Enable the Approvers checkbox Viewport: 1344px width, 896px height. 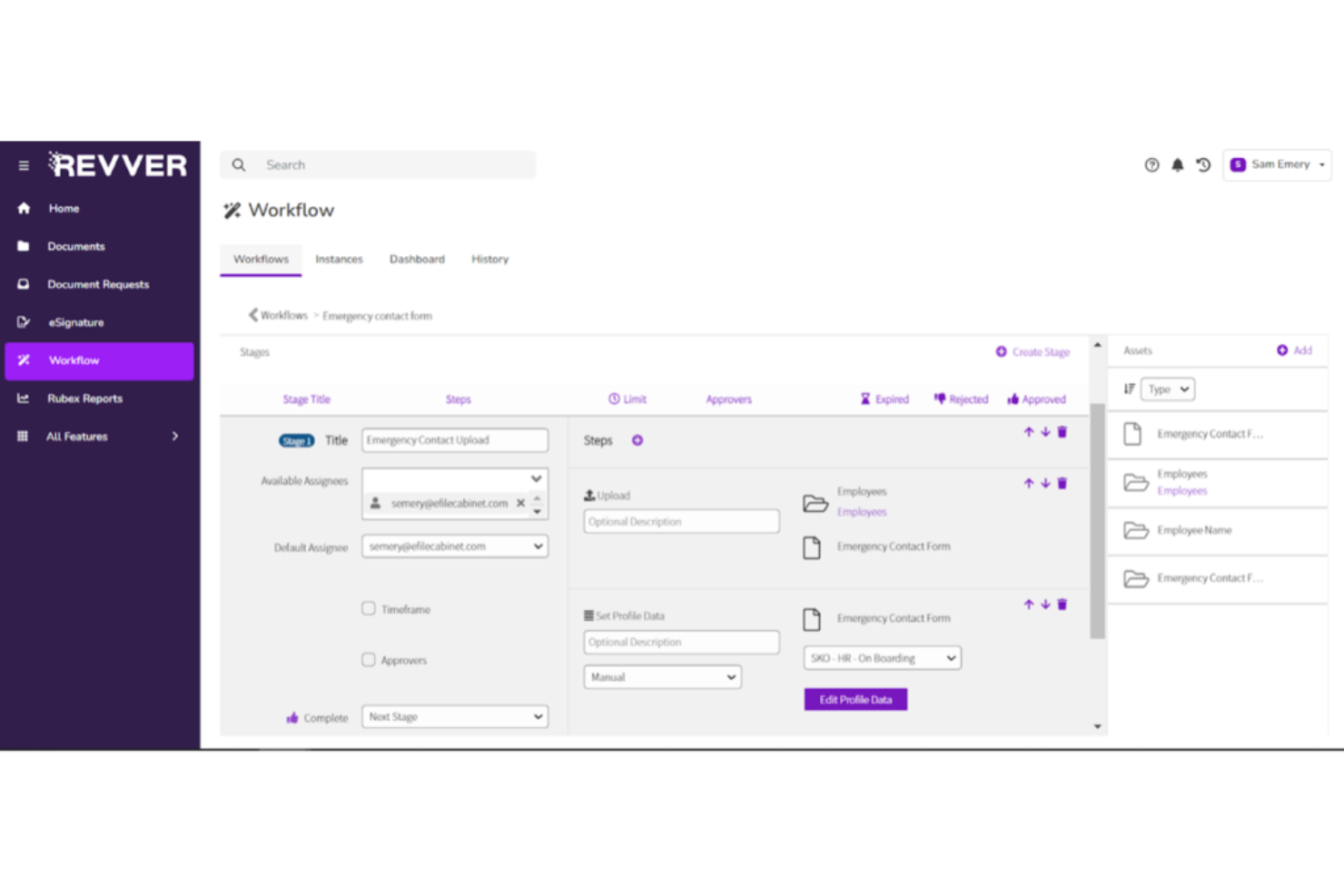(x=369, y=660)
